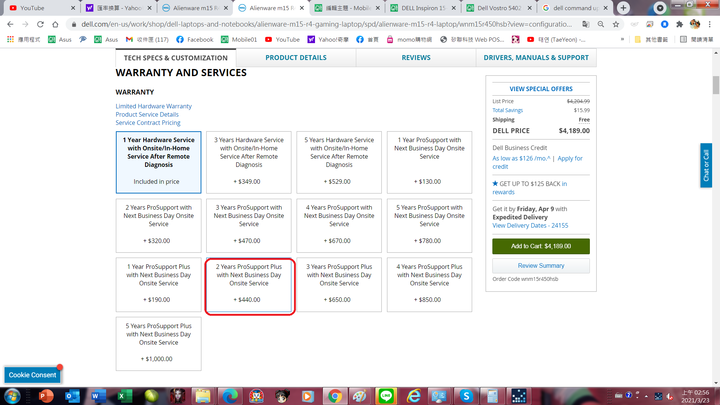The image size is (720, 405).
Task: Click Review Summary button
Action: pos(541,265)
